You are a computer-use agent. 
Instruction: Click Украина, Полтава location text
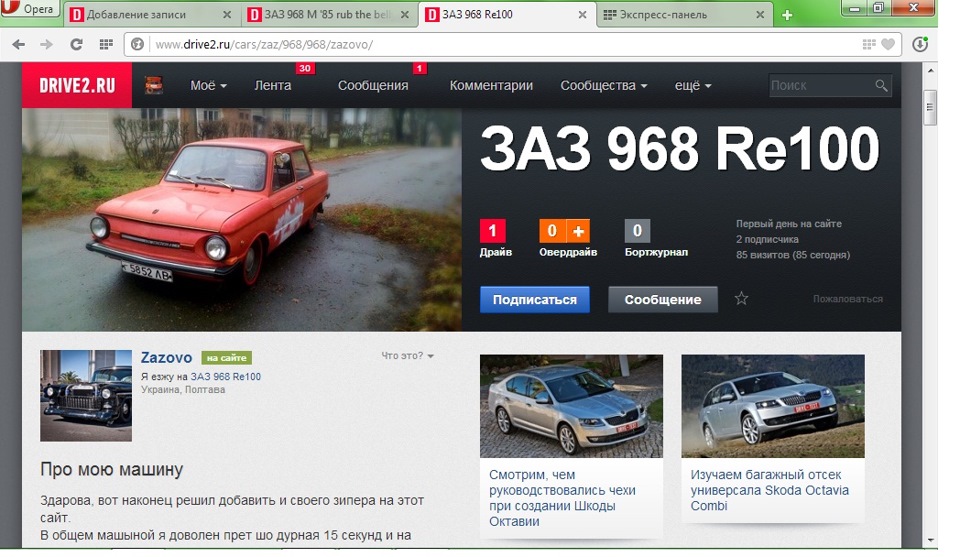[x=183, y=389]
